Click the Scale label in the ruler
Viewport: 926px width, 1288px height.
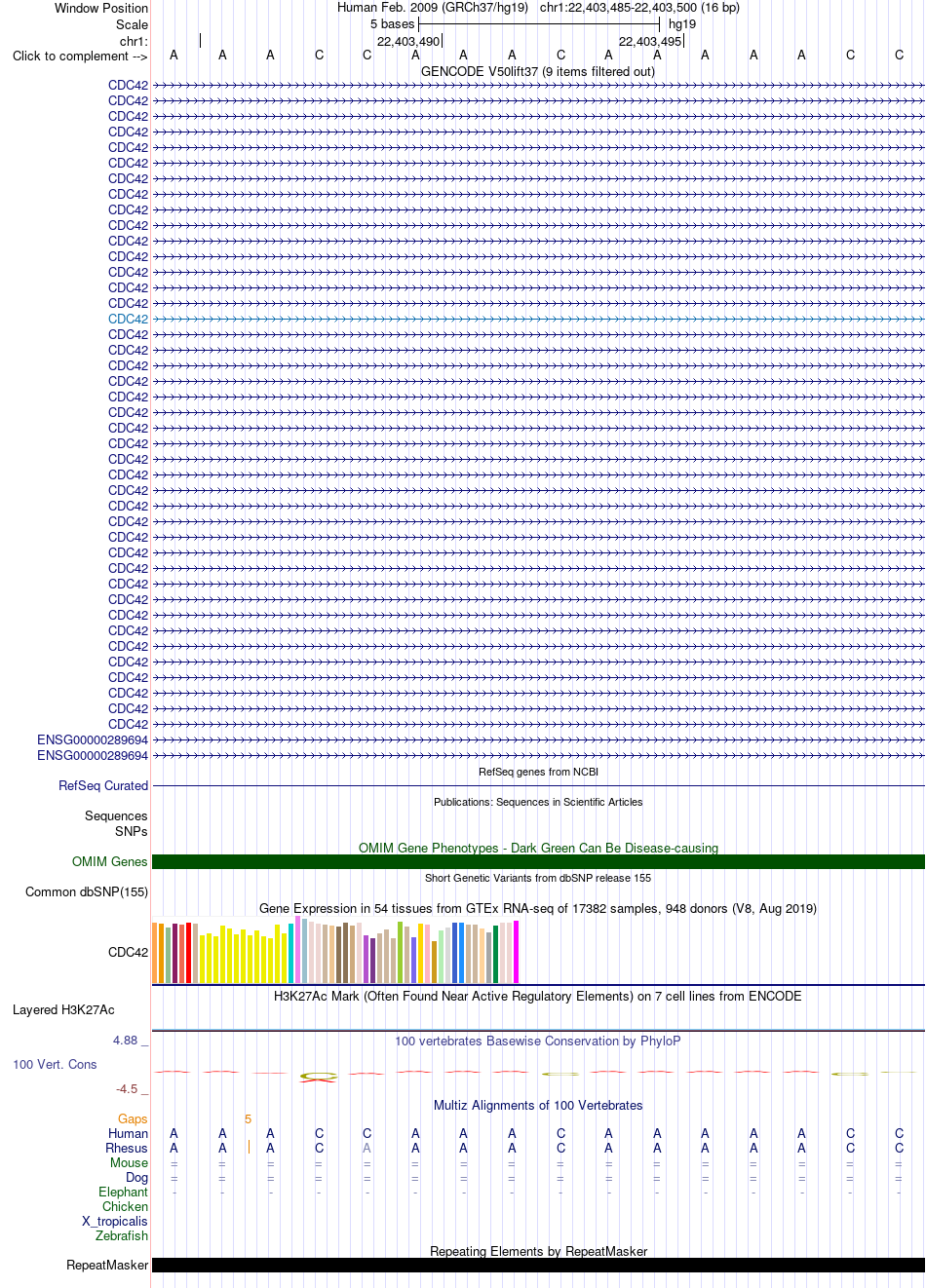(132, 24)
